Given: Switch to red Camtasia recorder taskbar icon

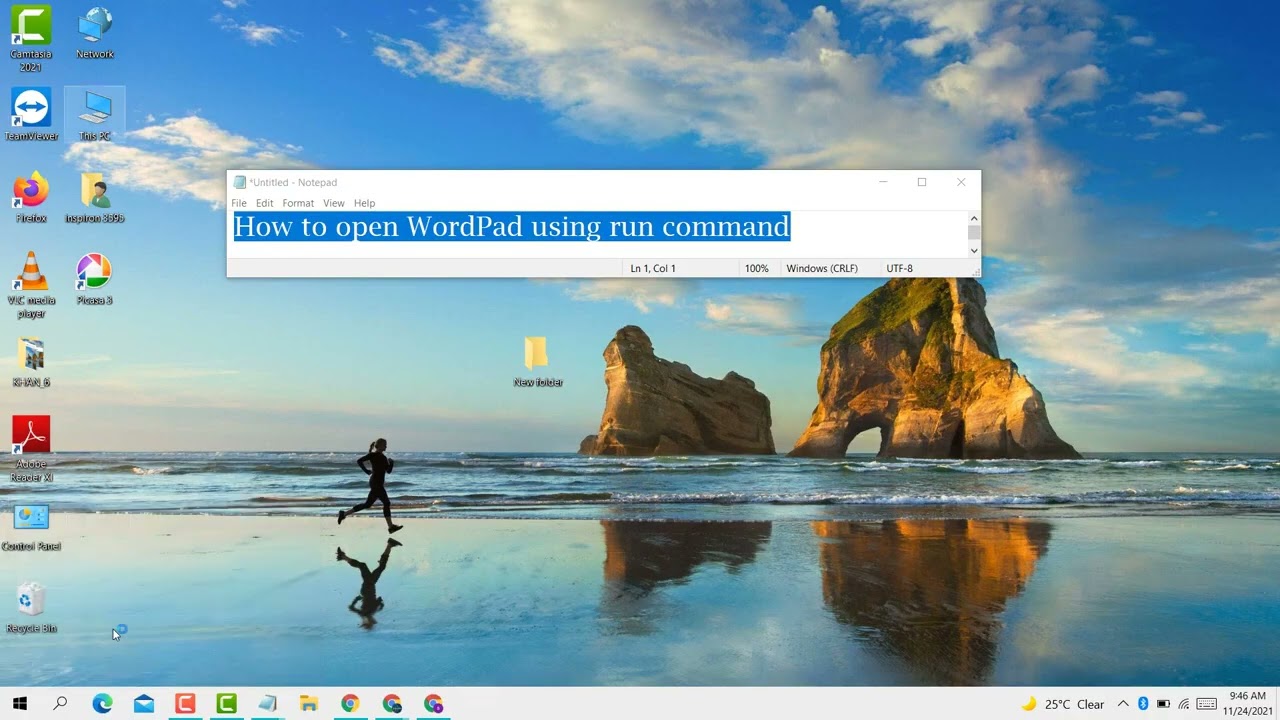Looking at the screenshot, I should 185,703.
